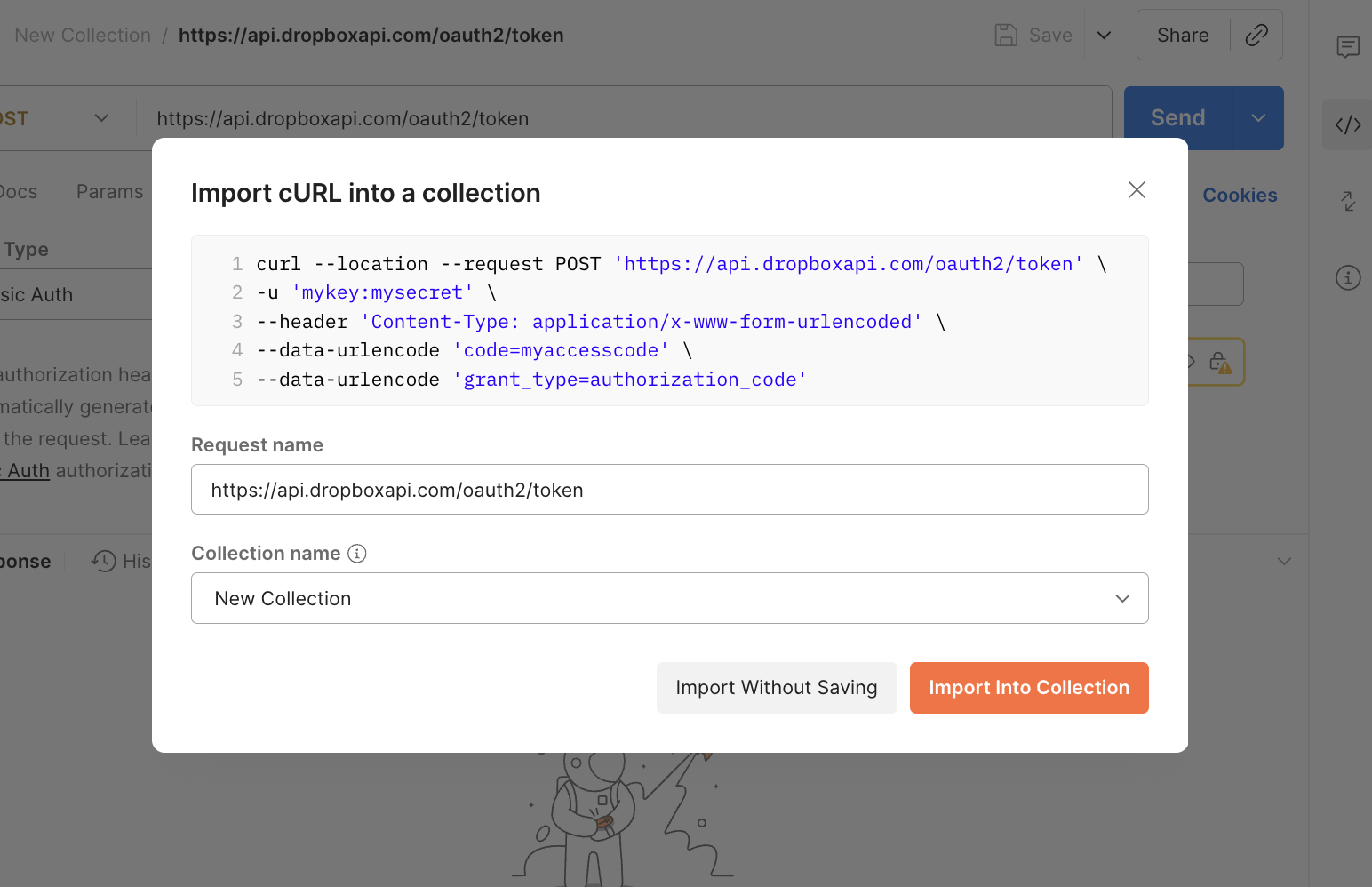Viewport: 1372px width, 887px height.
Task: Collapse the response panel chevron
Action: coord(1283,561)
